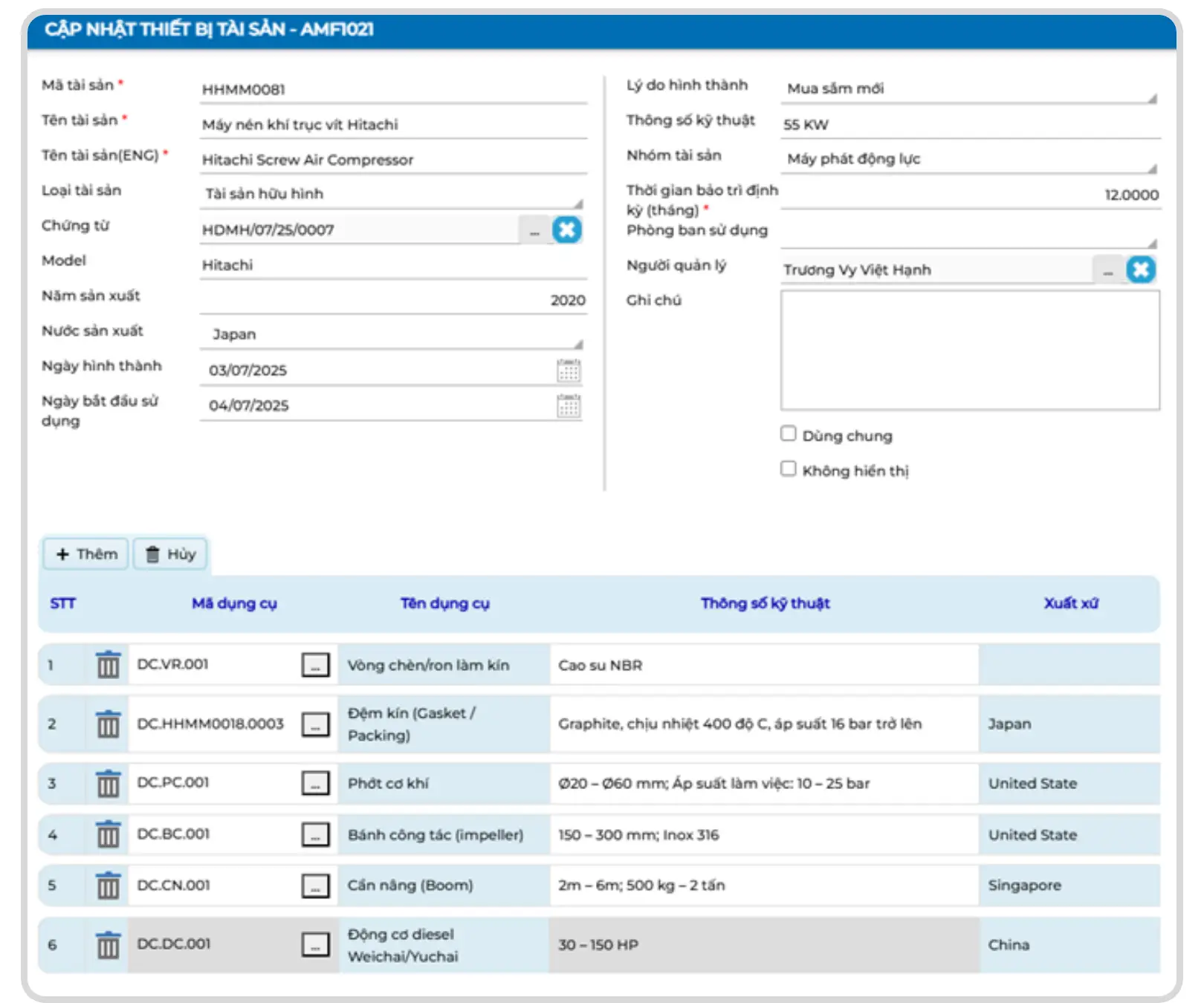
Task: Open calendar picker for Ngày hình thành
Action: coord(569,370)
